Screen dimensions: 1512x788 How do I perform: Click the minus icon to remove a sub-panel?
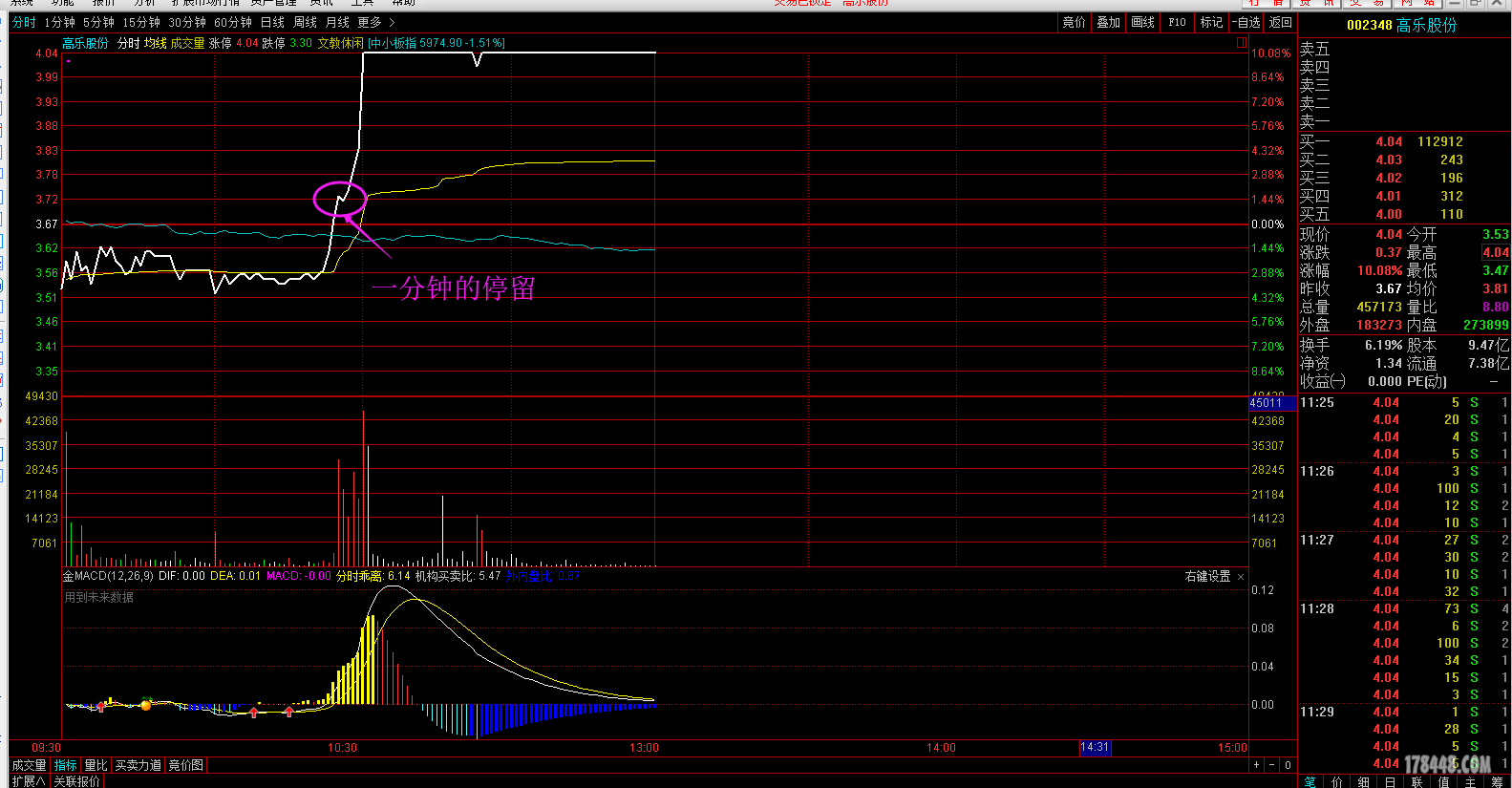1272,765
